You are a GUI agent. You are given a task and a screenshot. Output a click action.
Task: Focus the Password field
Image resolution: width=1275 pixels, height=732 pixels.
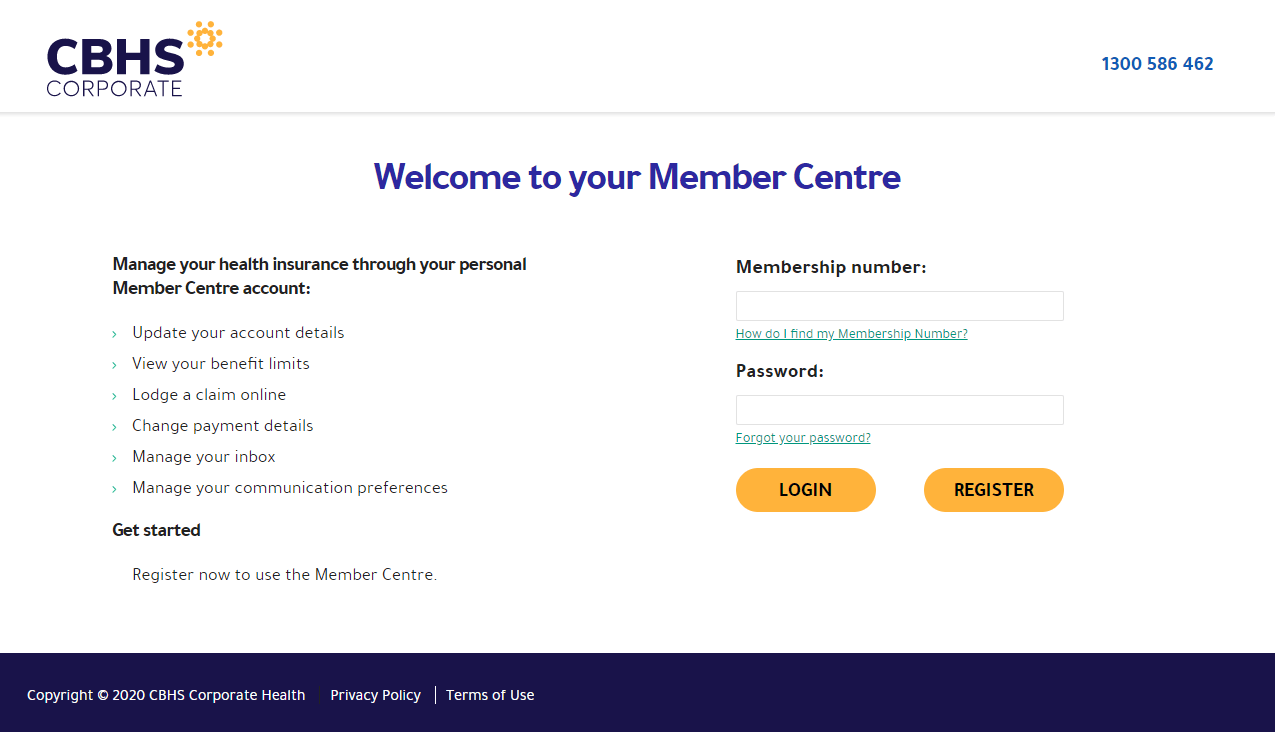pyautogui.click(x=900, y=410)
